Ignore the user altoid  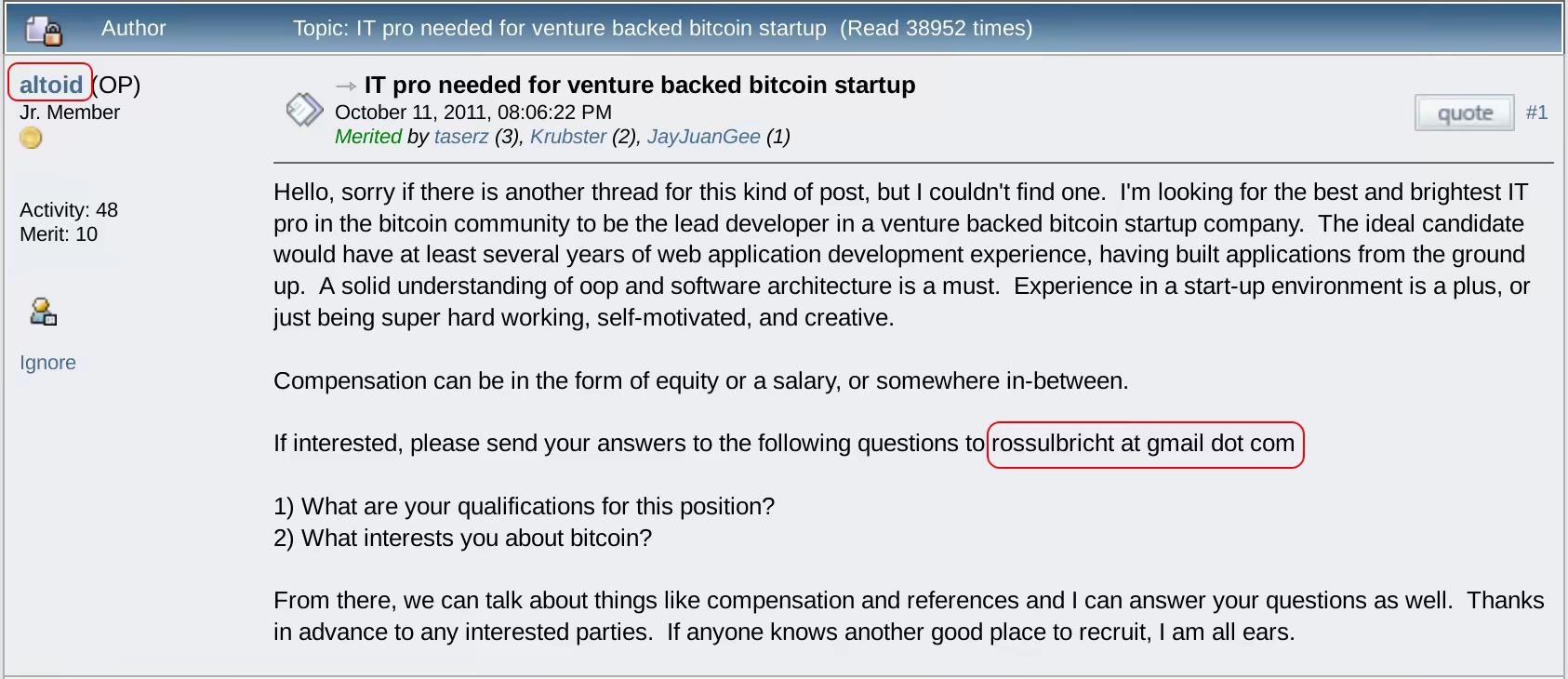(x=47, y=363)
